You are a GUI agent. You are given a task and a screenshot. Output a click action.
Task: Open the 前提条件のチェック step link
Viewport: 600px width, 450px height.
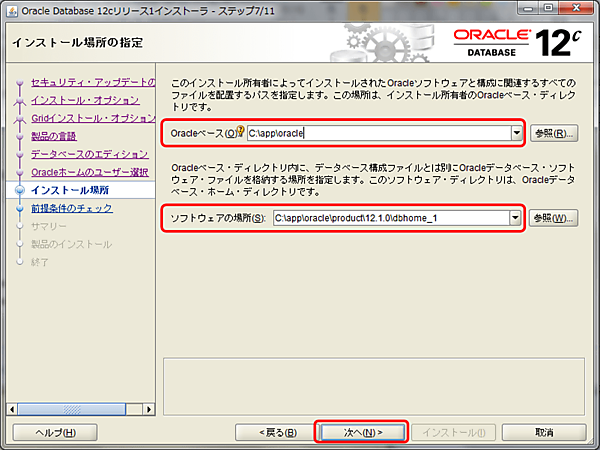72,208
